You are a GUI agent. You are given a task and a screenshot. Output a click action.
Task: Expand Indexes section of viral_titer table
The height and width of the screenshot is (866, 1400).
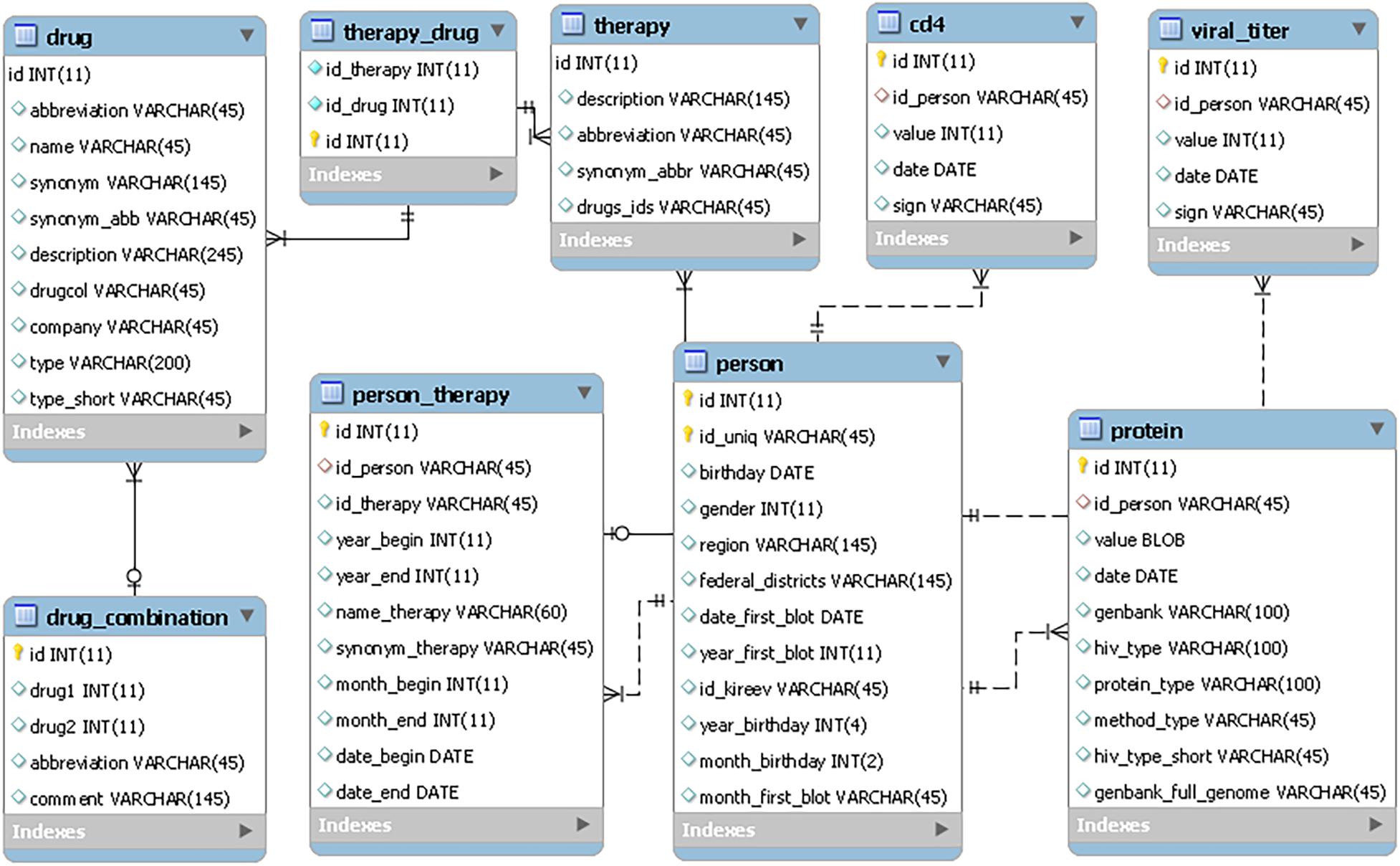click(1358, 244)
